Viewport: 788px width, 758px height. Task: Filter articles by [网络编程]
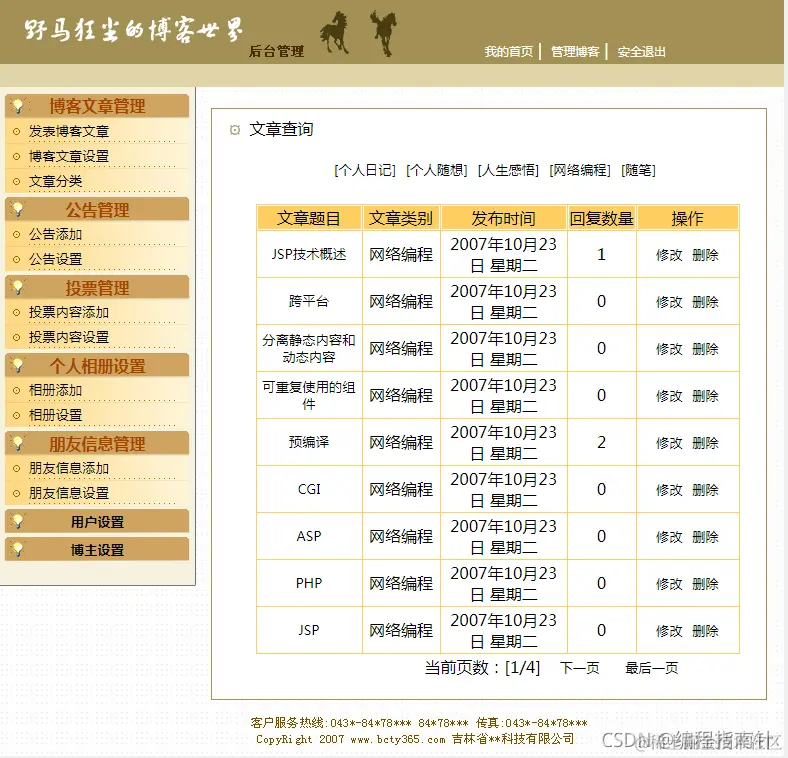pyautogui.click(x=580, y=170)
